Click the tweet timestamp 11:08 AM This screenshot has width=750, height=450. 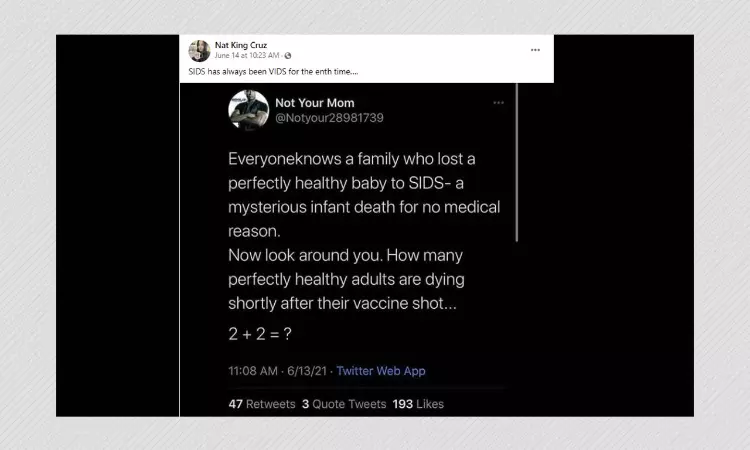[251, 371]
